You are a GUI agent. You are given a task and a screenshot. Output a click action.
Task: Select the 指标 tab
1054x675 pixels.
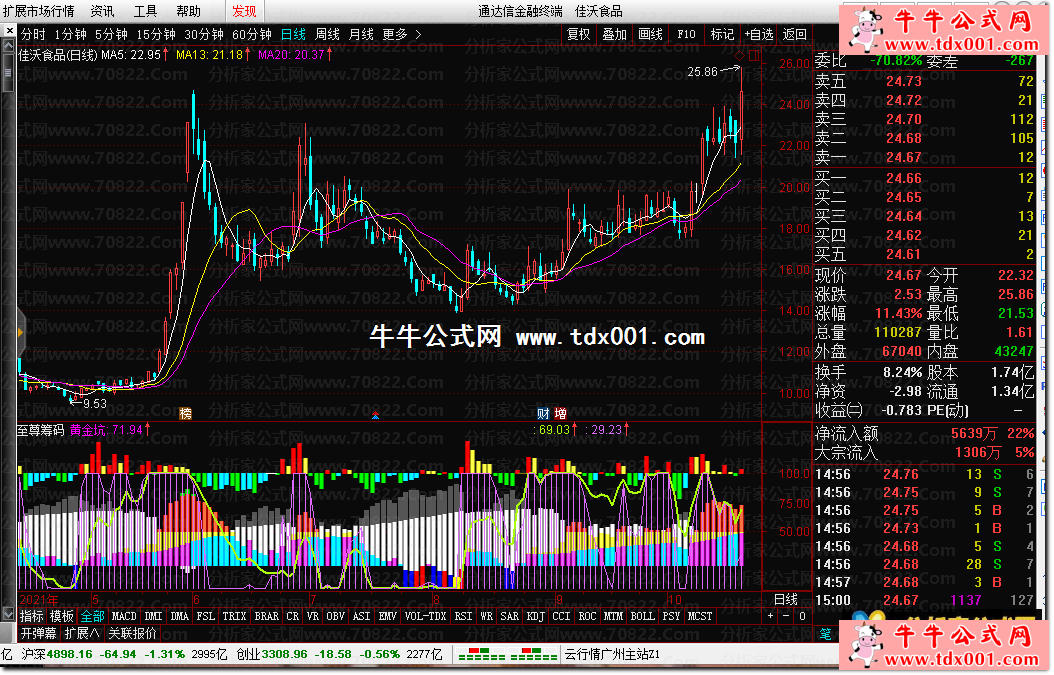pos(32,616)
